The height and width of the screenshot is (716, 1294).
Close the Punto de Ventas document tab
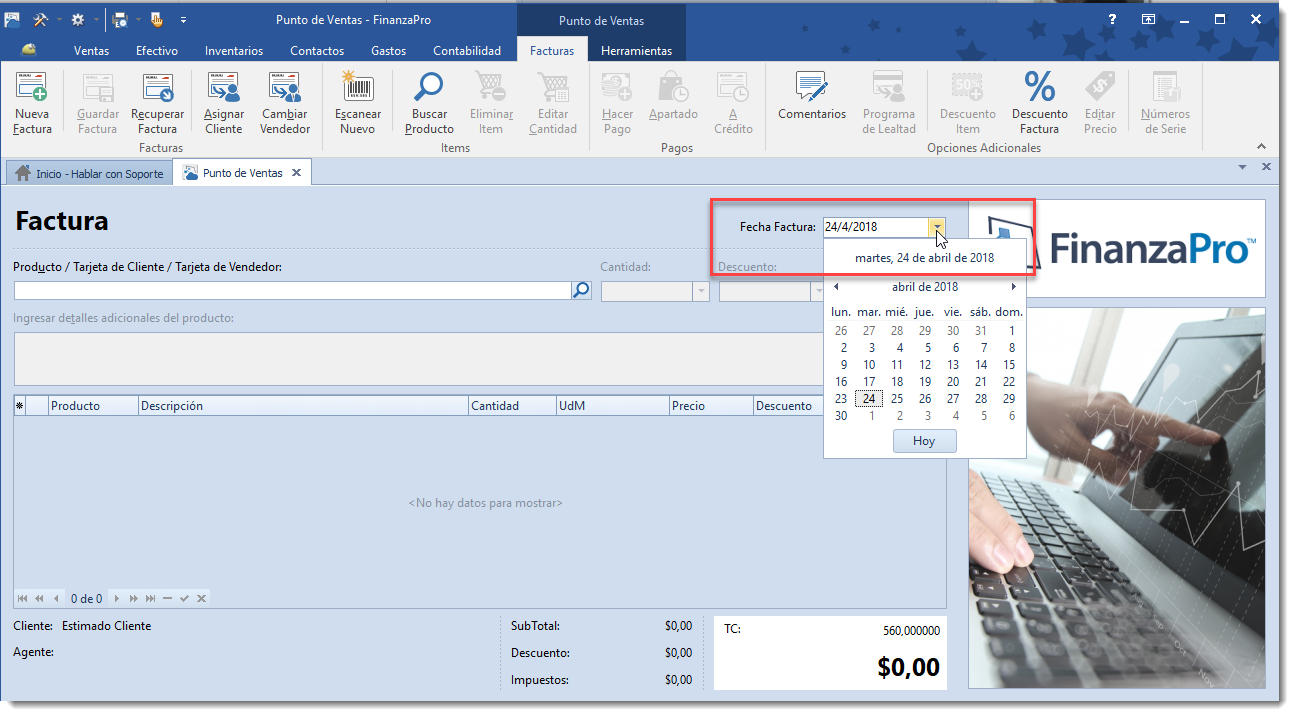tap(296, 173)
